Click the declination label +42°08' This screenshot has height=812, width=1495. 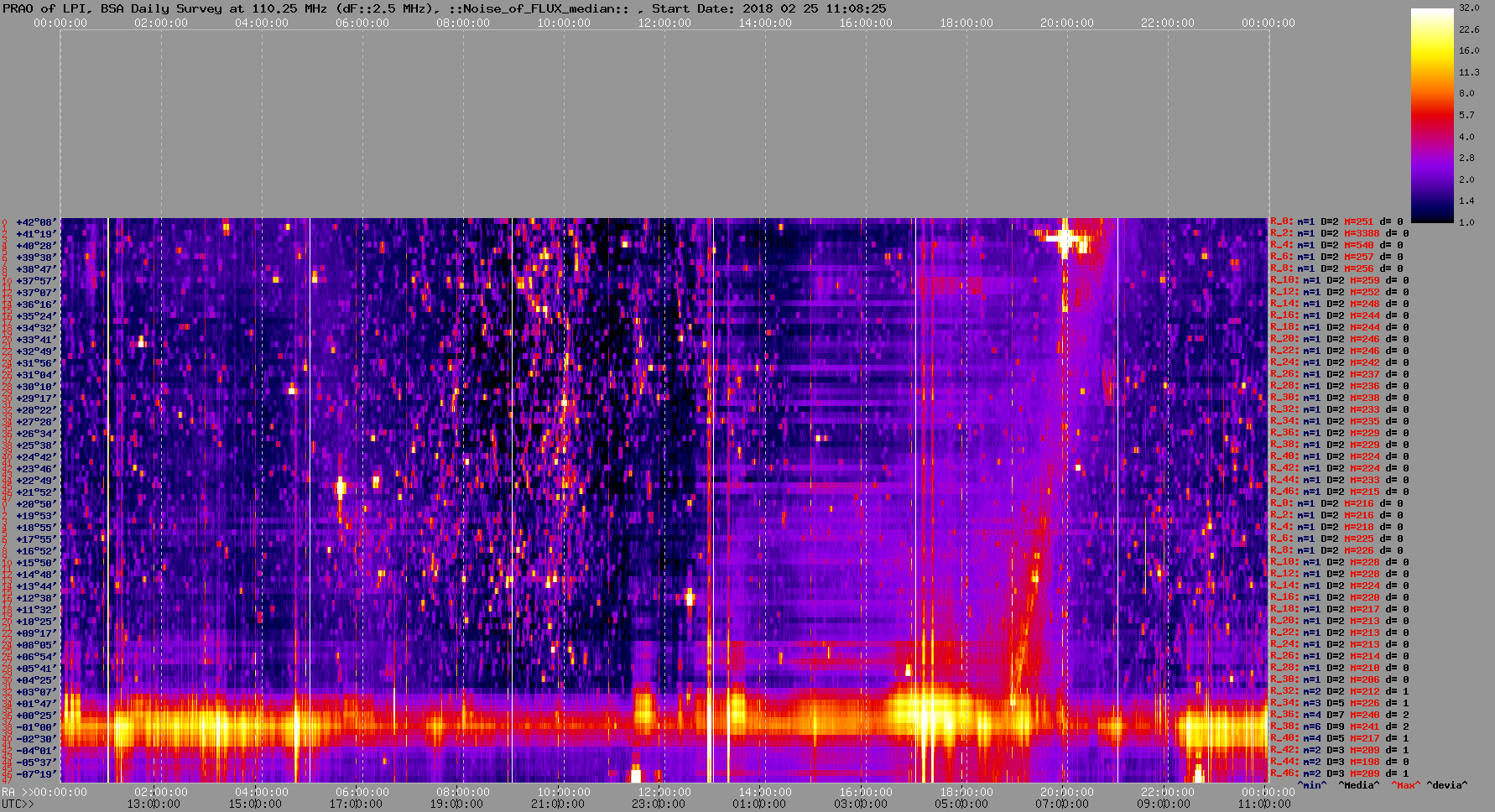pyautogui.click(x=36, y=222)
